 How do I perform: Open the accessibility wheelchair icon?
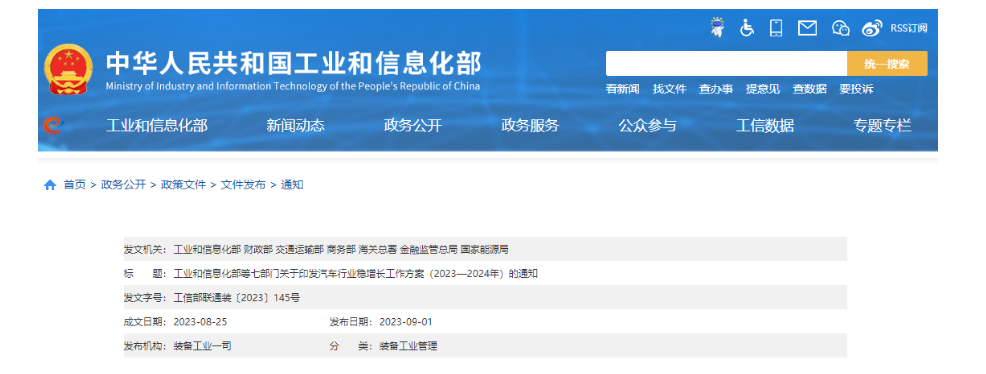point(746,28)
